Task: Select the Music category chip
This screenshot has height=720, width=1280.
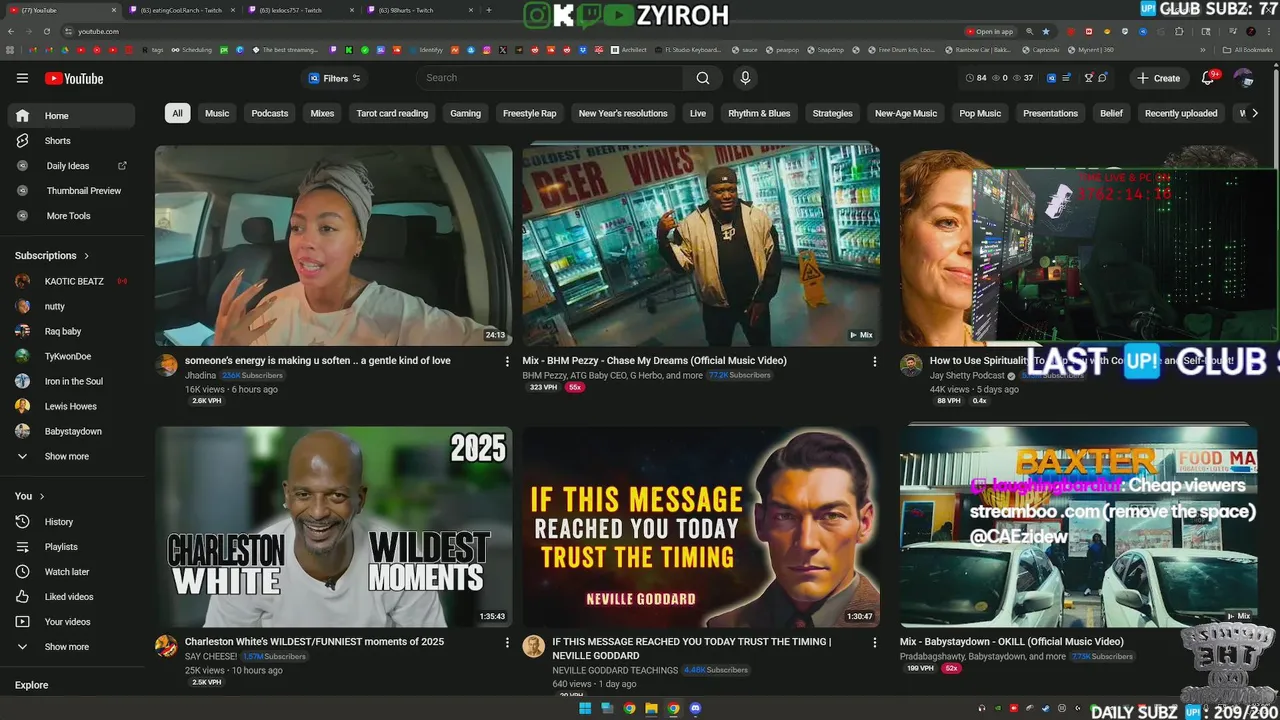Action: 217,113
